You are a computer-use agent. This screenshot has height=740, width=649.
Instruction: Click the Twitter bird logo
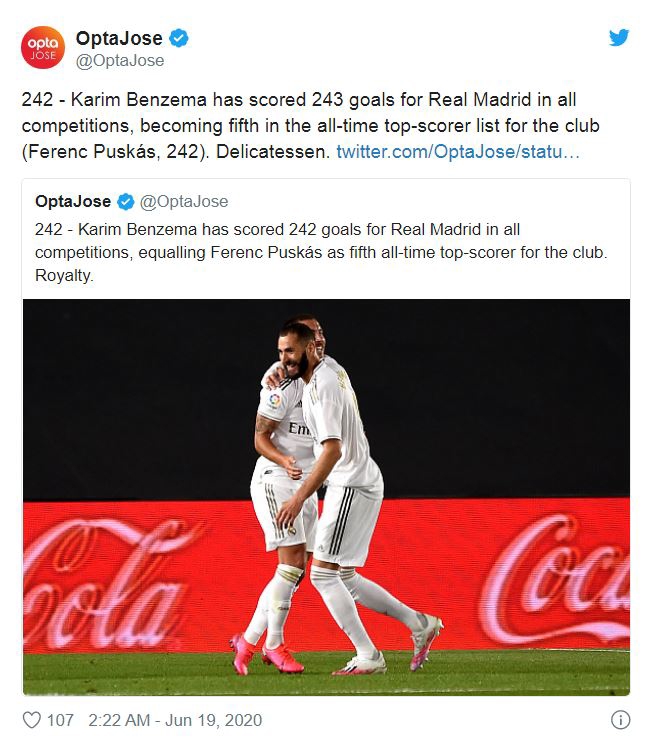tap(619, 38)
